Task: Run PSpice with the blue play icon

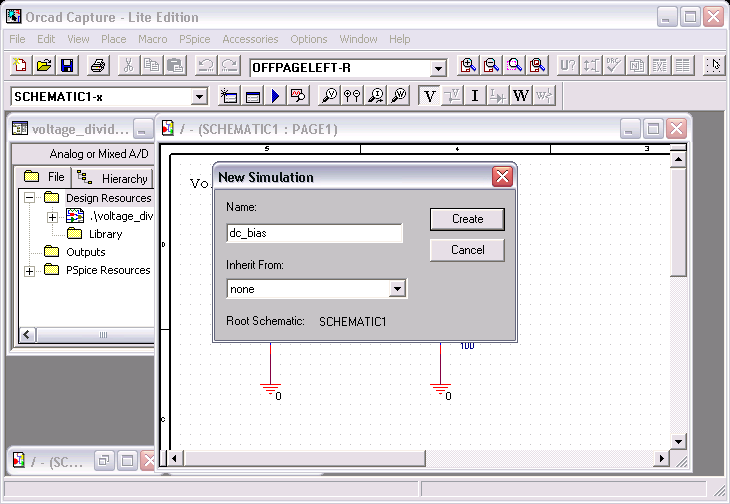Action: (x=276, y=96)
